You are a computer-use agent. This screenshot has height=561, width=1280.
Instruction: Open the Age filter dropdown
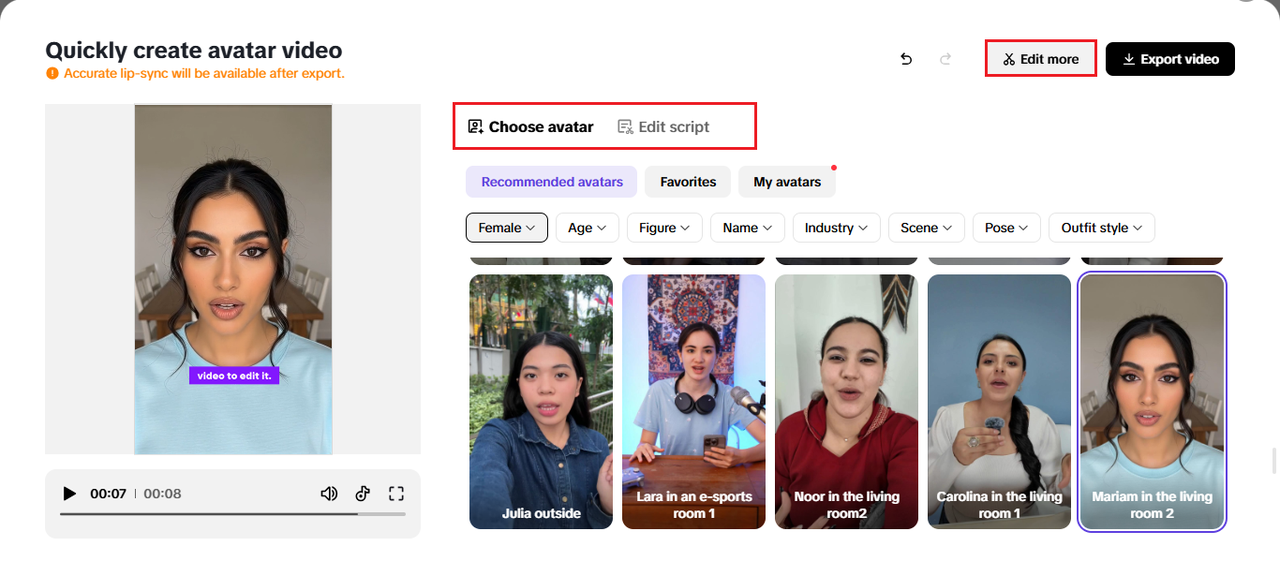point(587,228)
